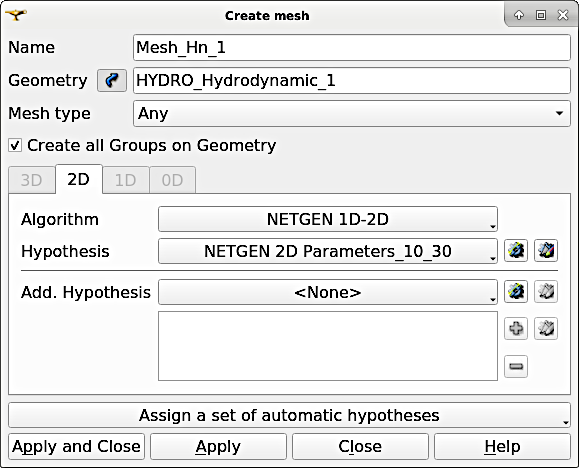Screen dimensions: 579x468
Task: Switch to the 3D tab
Action: 32,180
